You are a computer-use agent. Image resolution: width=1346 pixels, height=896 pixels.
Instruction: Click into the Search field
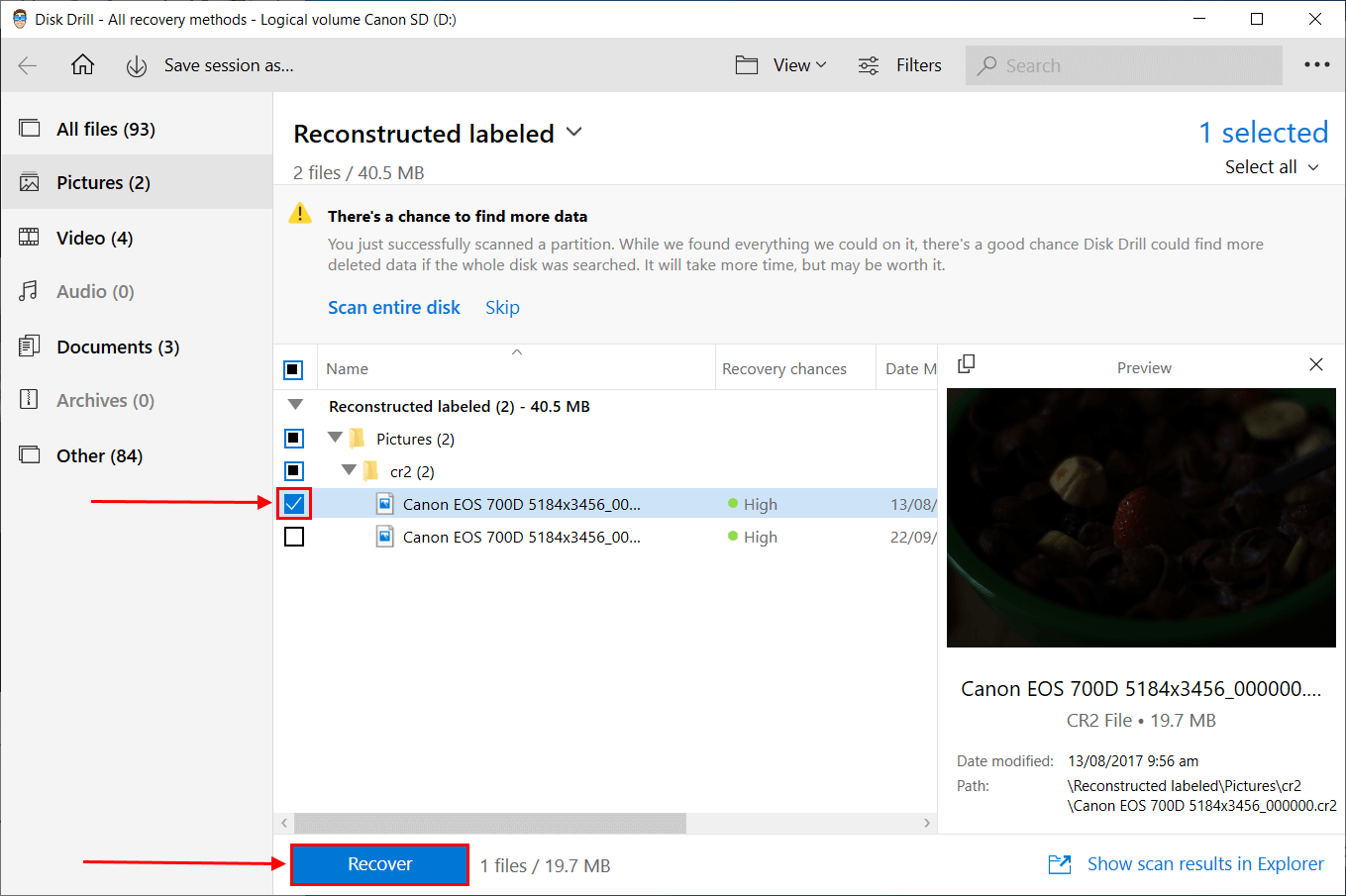pyautogui.click(x=1123, y=65)
